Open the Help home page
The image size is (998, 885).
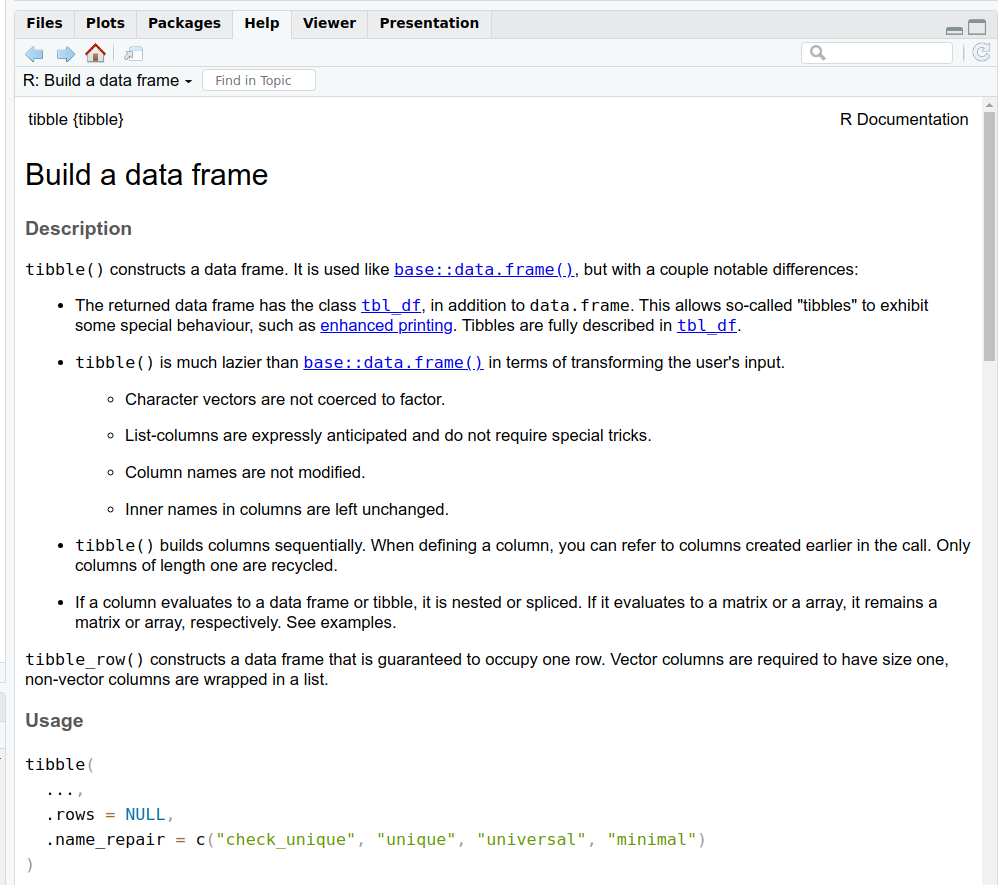pyautogui.click(x=95, y=54)
